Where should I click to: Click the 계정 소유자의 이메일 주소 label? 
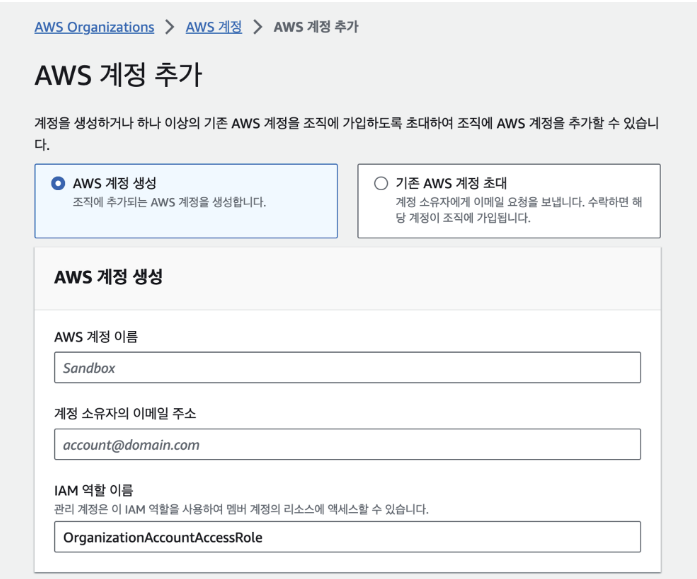[x=125, y=413]
